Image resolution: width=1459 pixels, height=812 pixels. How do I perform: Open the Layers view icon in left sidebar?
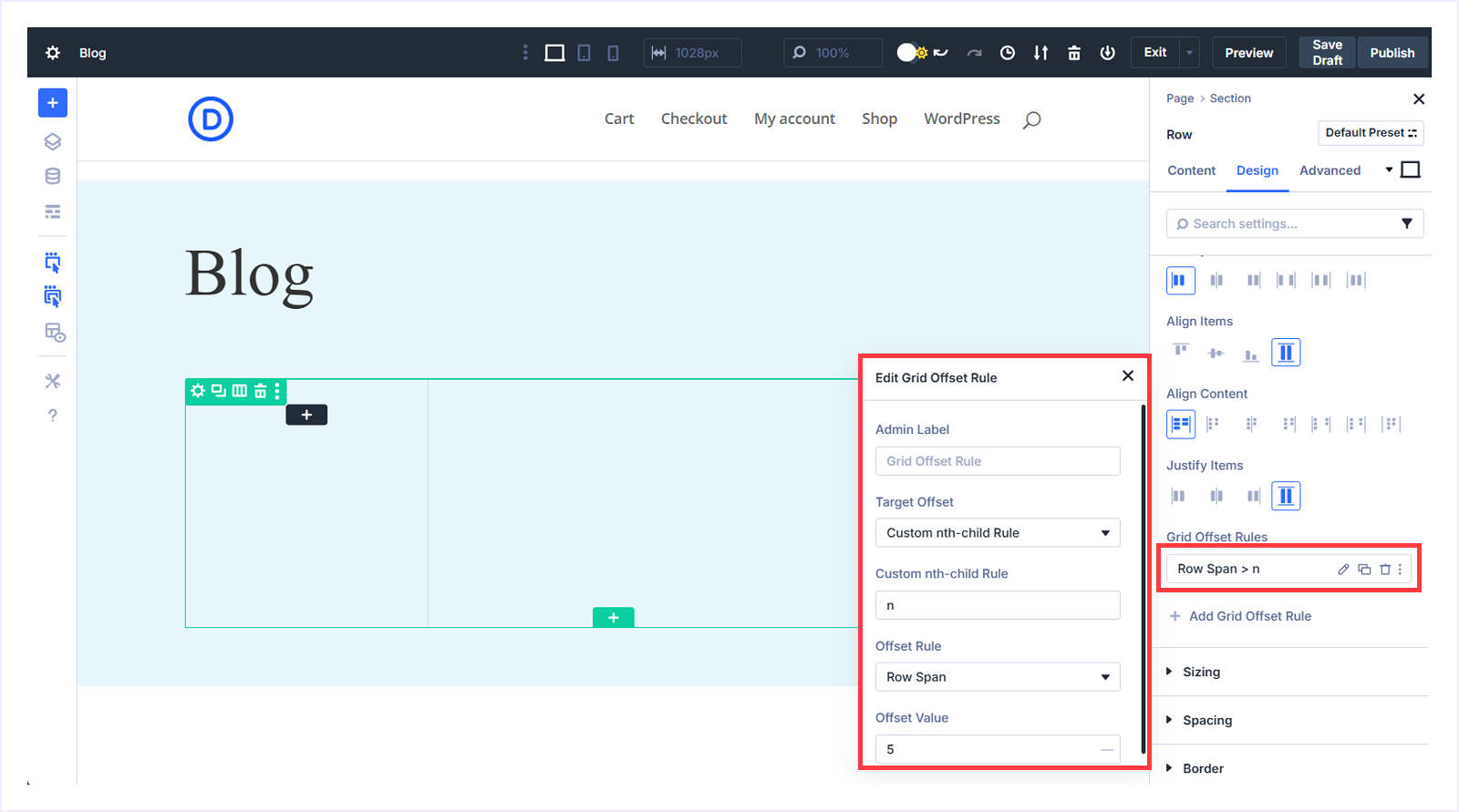tap(53, 141)
